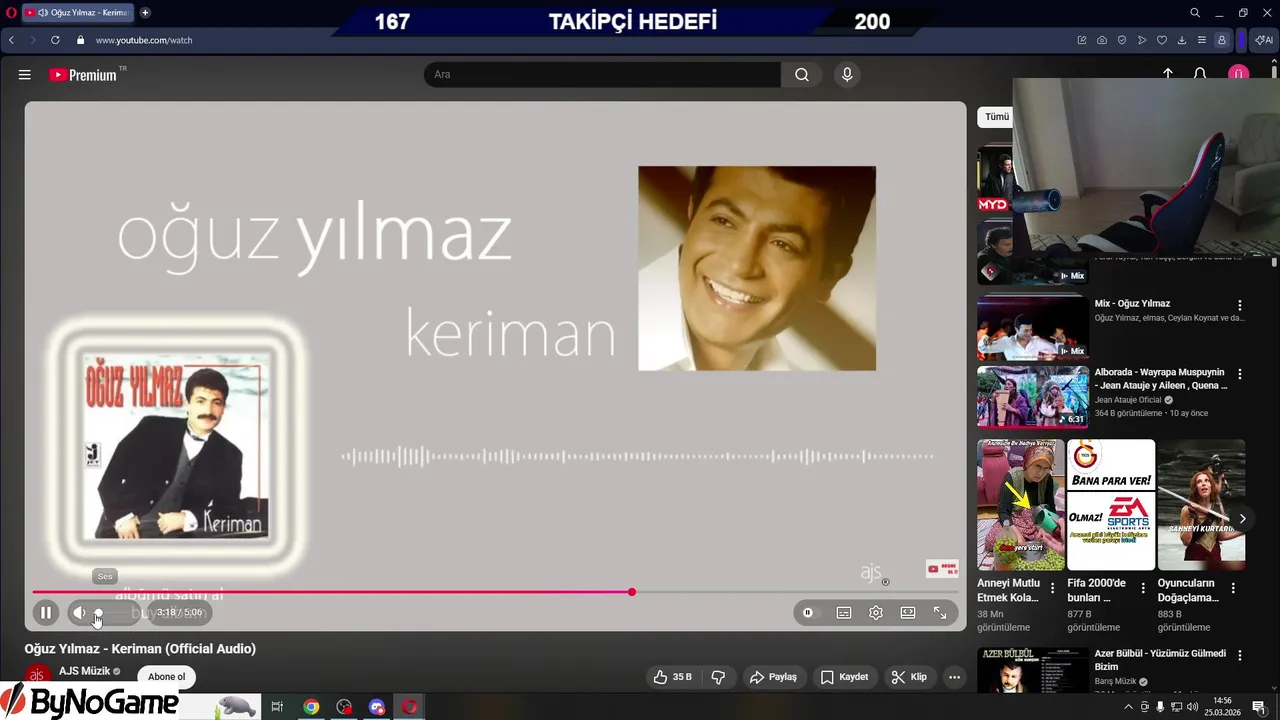Image resolution: width=1280 pixels, height=720 pixels.
Task: Open the Easy Setup sliders icon
Action: (x=1202, y=40)
